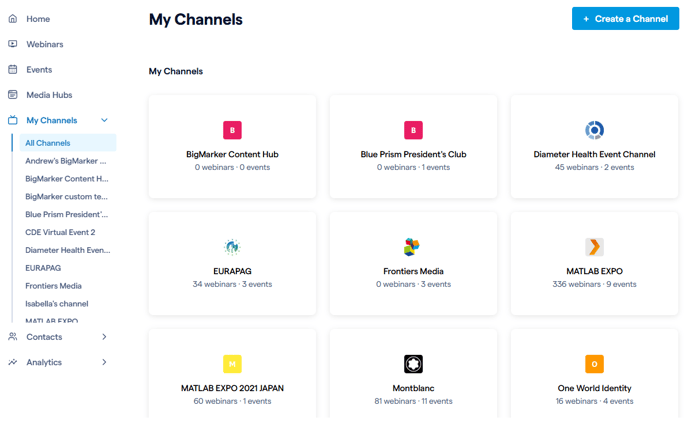
Task: Open the MATLAB EXPO card title
Action: coord(595,271)
